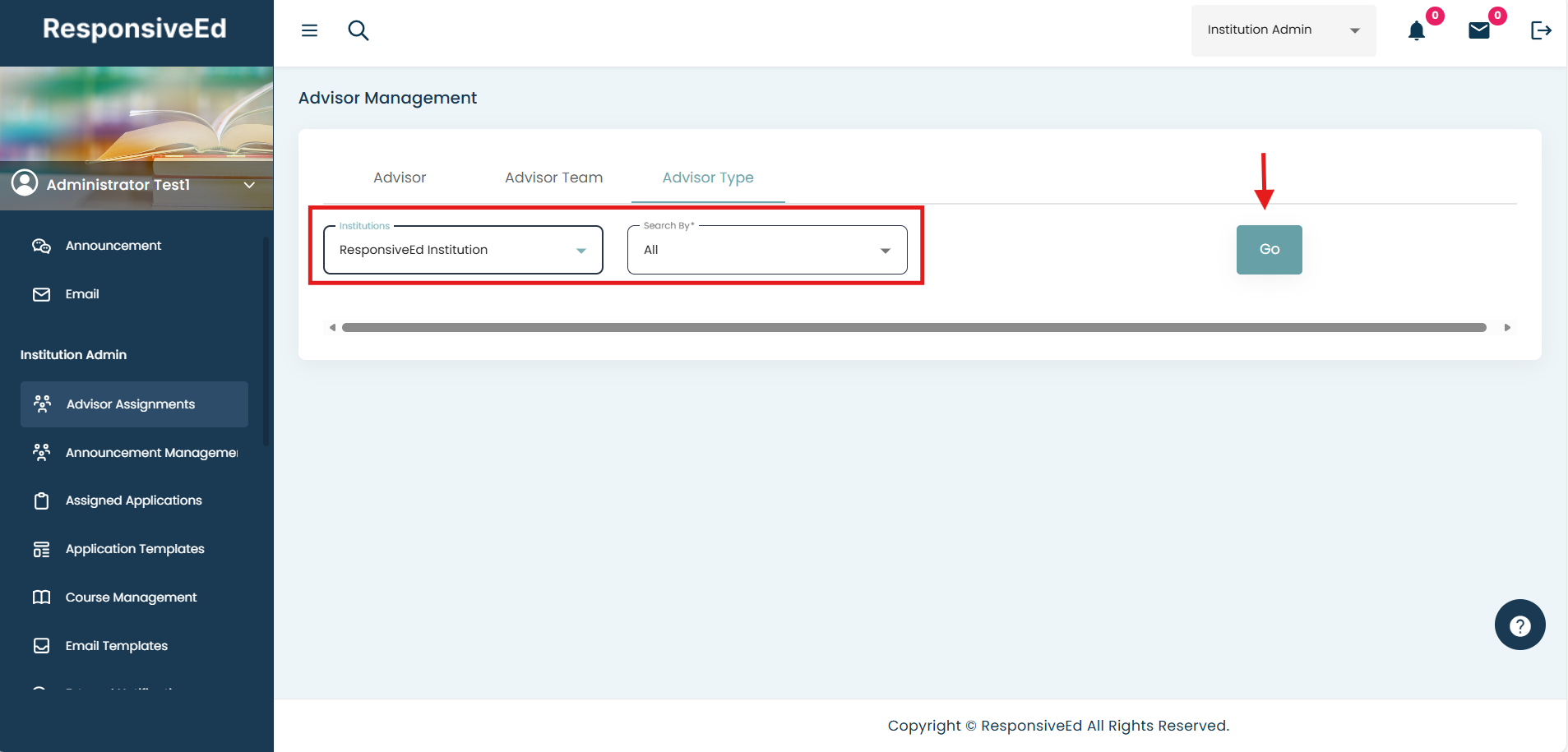Viewport: 1568px width, 752px height.
Task: Open the help question mark button
Action: click(1519, 625)
